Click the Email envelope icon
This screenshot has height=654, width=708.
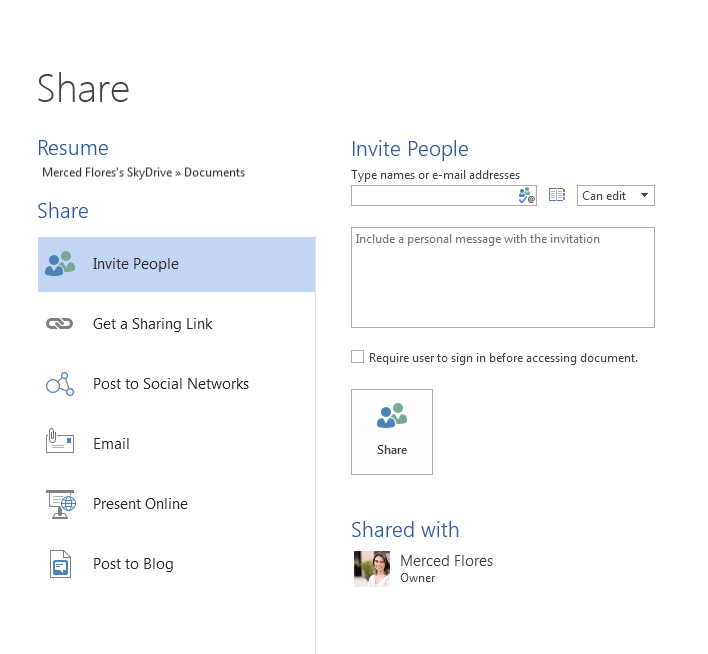click(60, 443)
